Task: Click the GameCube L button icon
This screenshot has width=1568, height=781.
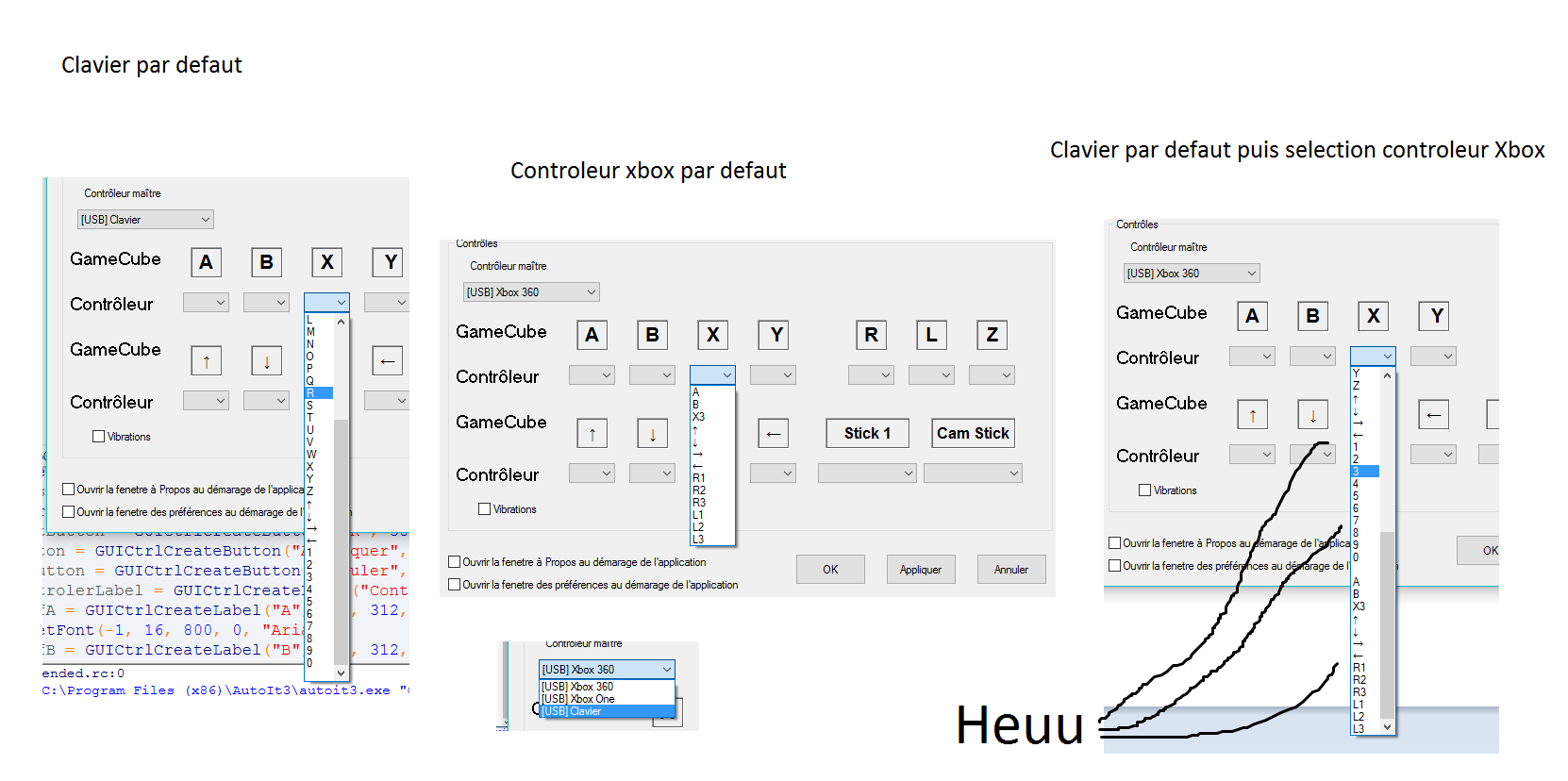Action: pos(931,335)
